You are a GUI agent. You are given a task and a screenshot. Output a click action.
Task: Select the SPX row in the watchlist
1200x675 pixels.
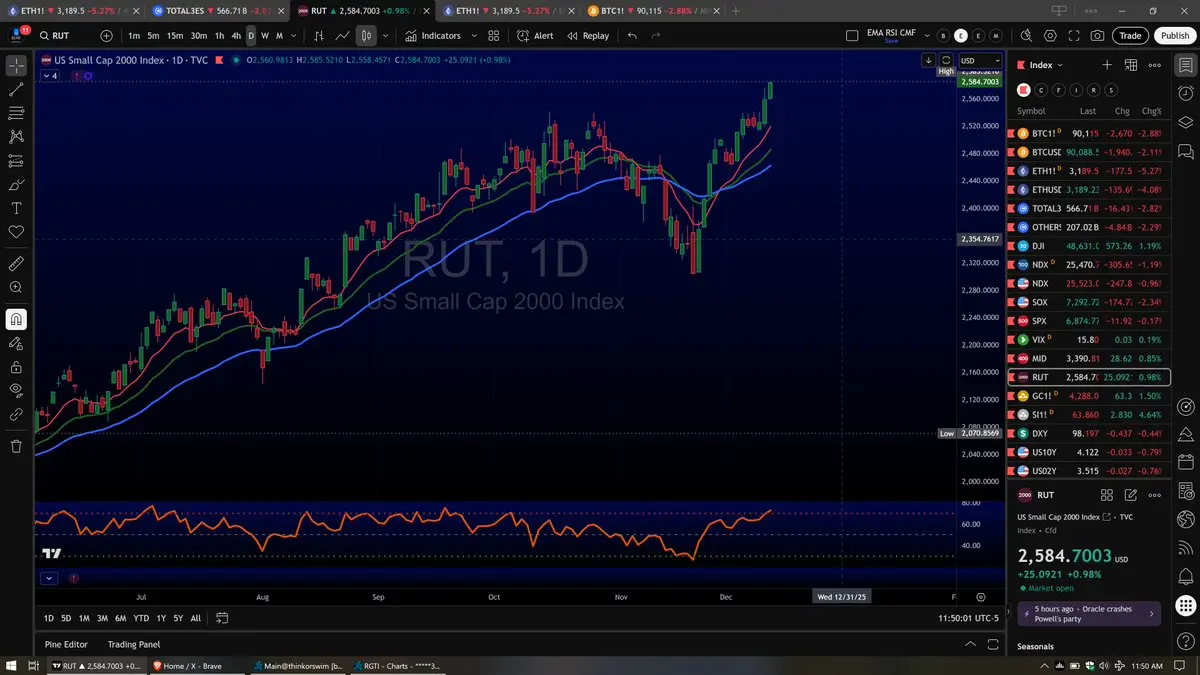click(x=1088, y=321)
